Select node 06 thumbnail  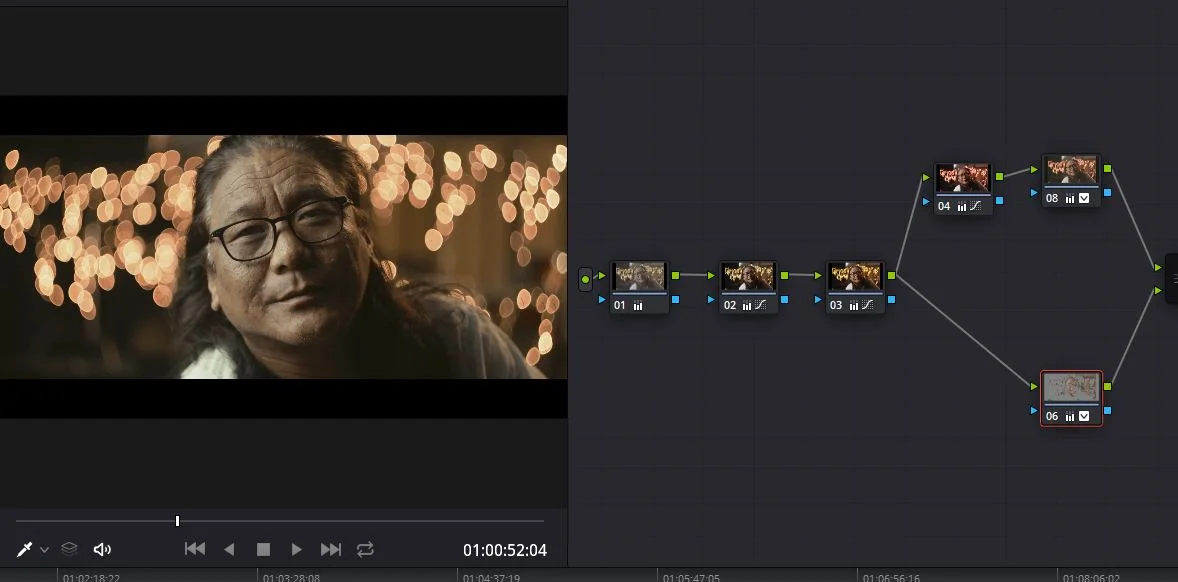coord(1071,387)
